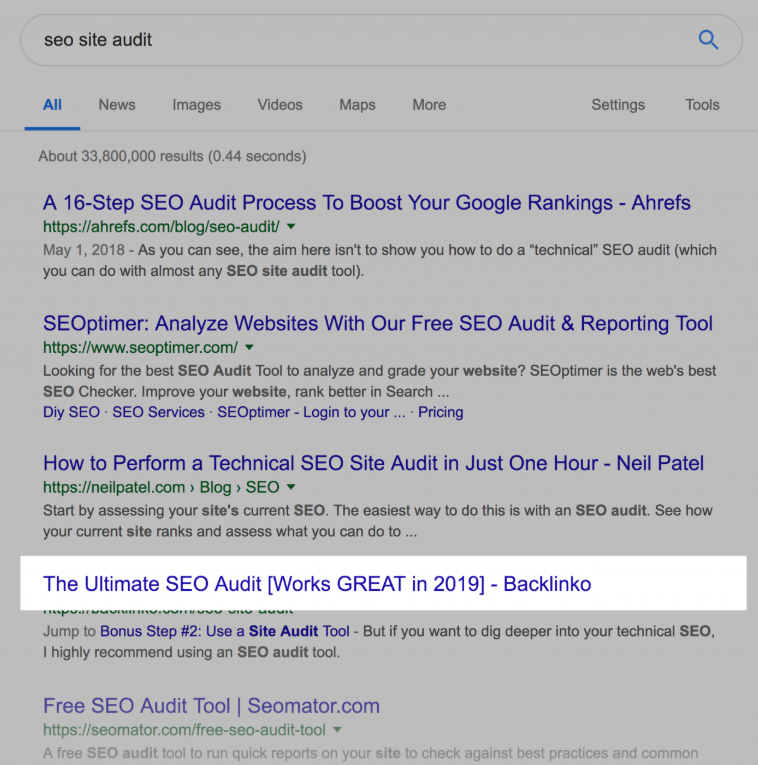Image resolution: width=758 pixels, height=765 pixels.
Task: Select the All tab
Action: click(x=52, y=105)
